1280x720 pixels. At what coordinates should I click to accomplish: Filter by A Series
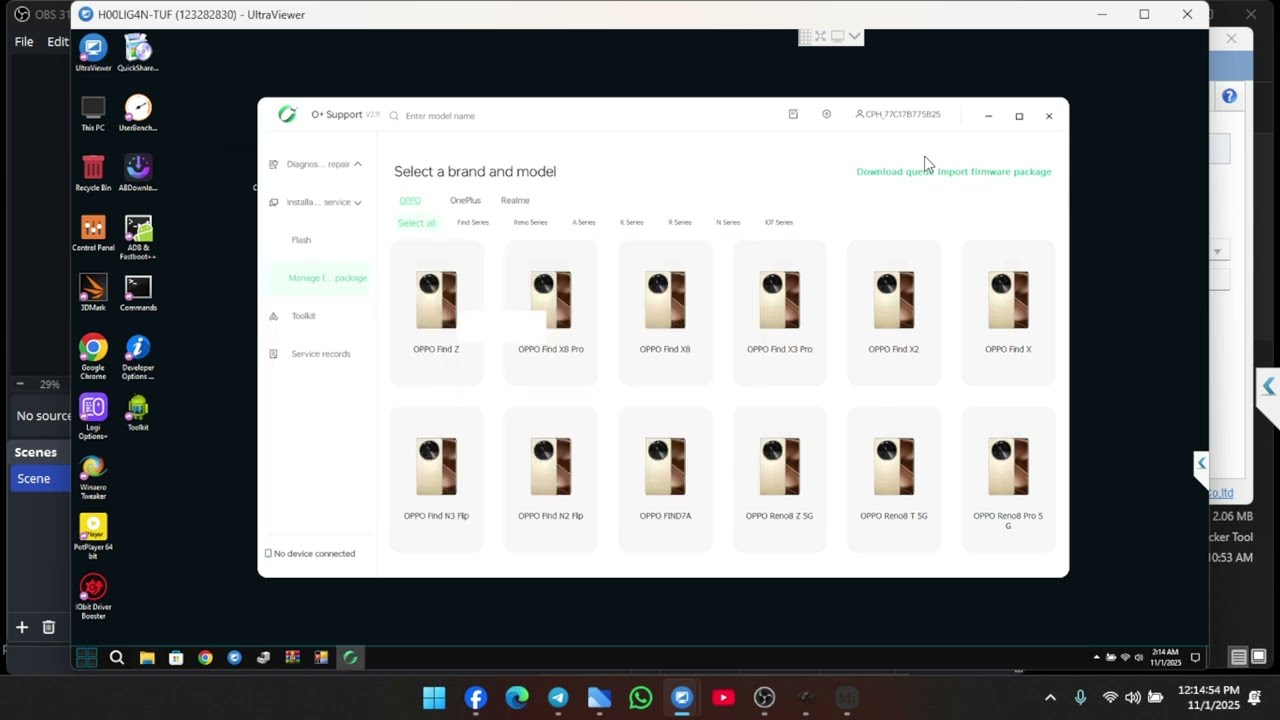click(x=583, y=222)
